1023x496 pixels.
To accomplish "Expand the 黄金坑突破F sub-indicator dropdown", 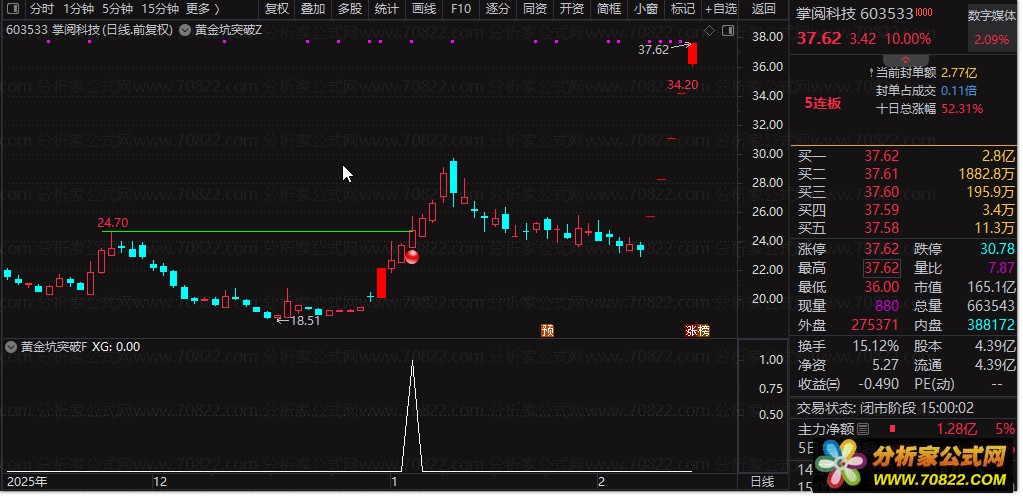I will [10, 347].
